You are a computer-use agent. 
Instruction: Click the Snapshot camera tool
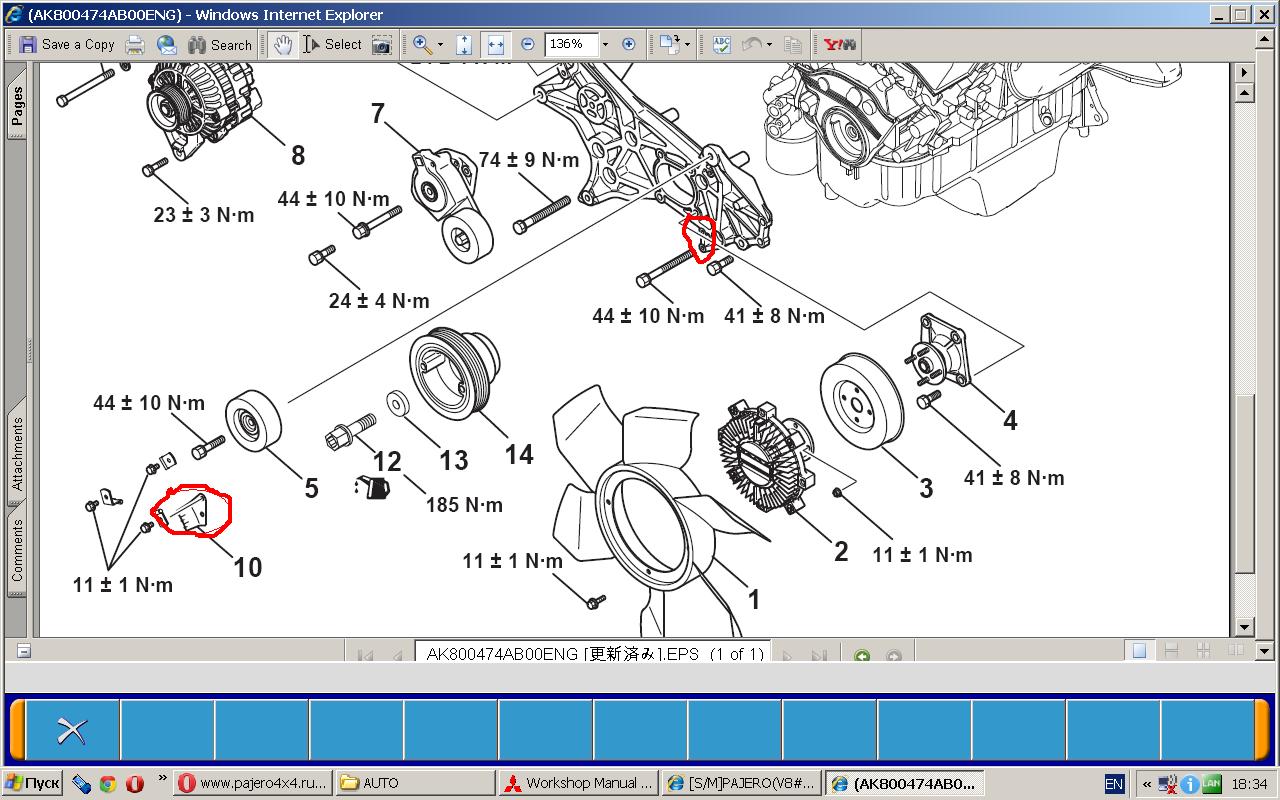[381, 44]
